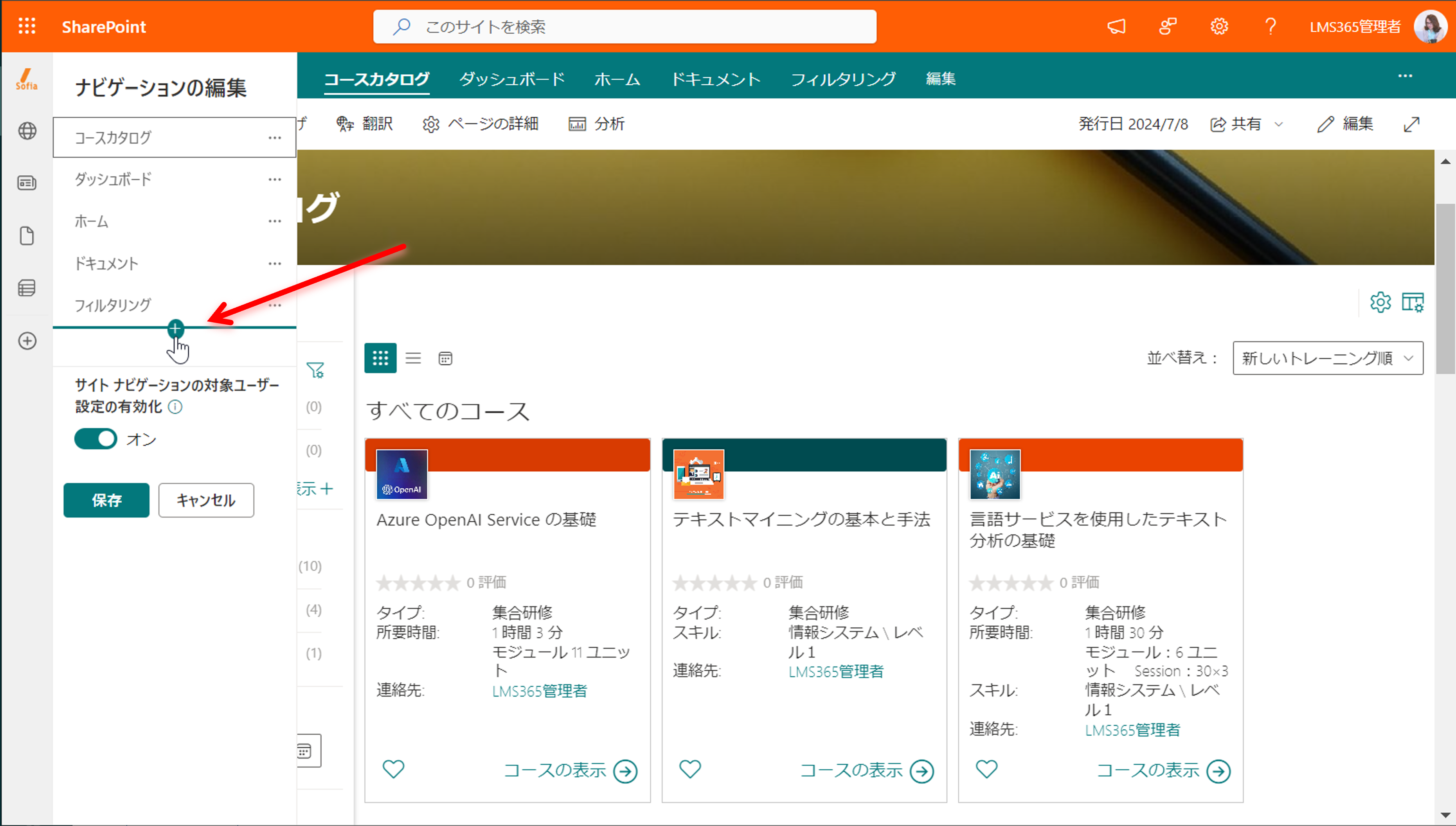
Task: Favorite the Azure OpenAI Service course heart
Action: coord(393,769)
